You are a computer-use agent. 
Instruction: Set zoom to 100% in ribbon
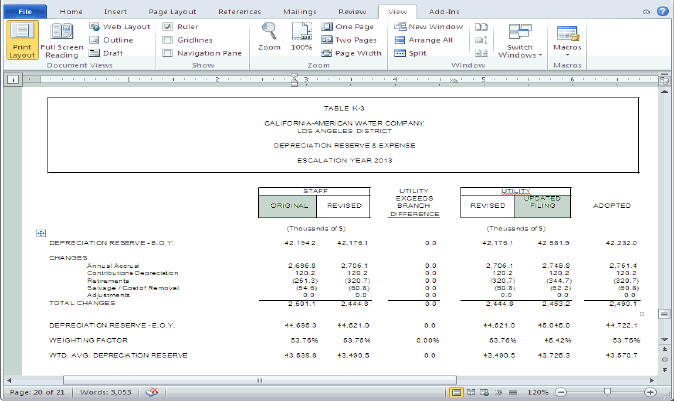click(301, 36)
